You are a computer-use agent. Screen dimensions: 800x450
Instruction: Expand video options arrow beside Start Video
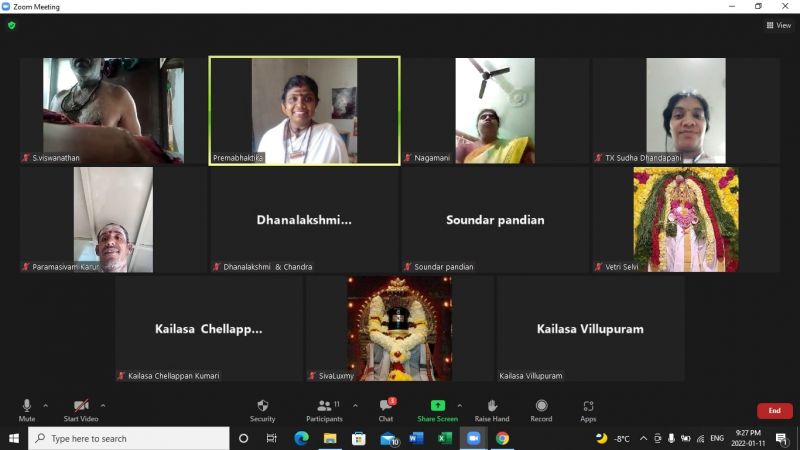tap(104, 406)
